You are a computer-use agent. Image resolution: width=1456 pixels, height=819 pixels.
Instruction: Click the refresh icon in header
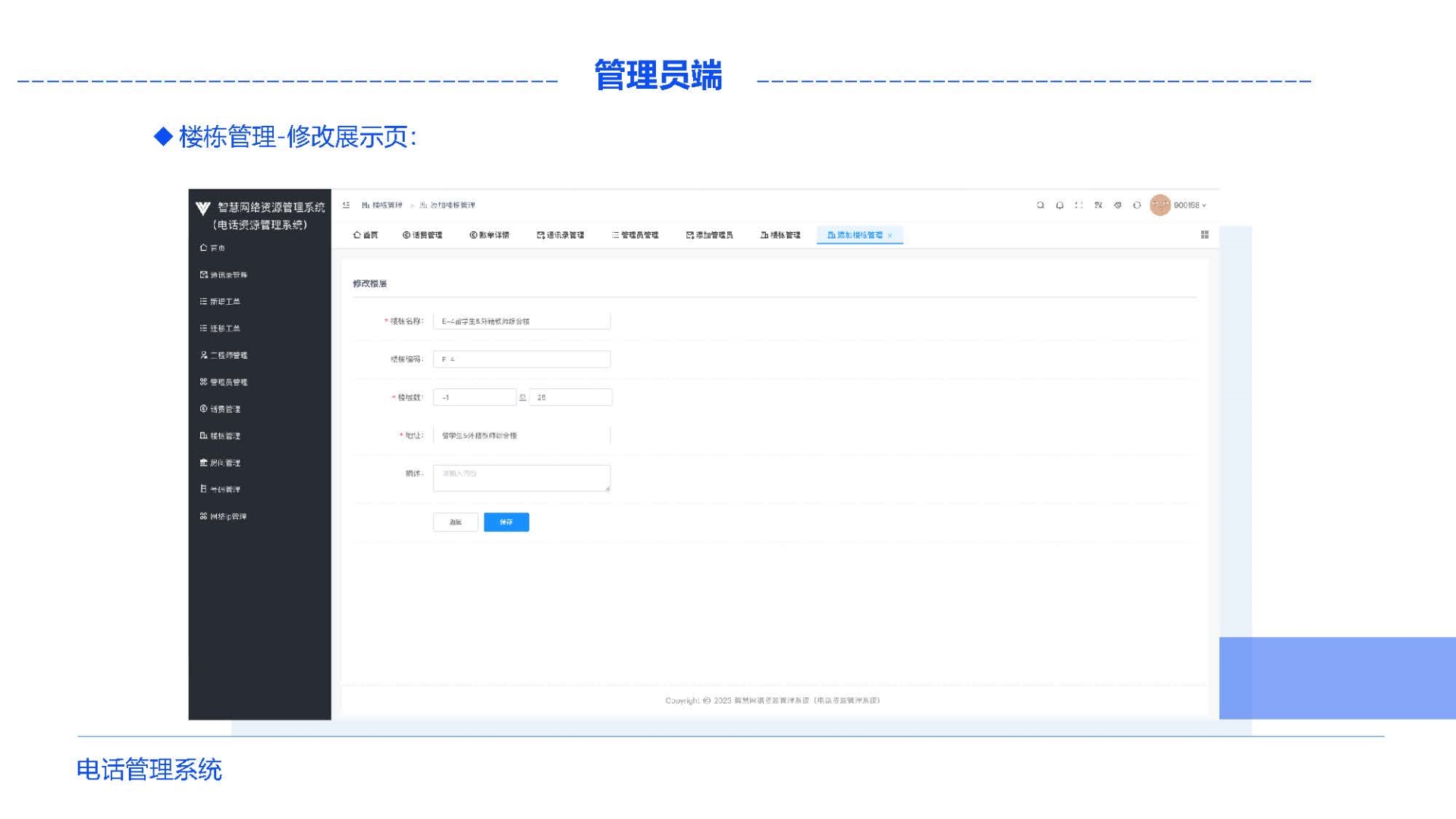coord(1137,206)
